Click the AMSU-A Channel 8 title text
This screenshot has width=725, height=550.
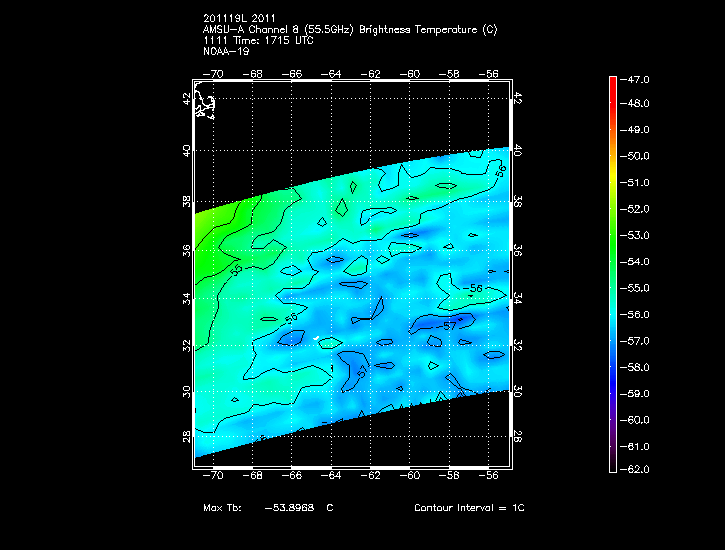click(x=350, y=30)
